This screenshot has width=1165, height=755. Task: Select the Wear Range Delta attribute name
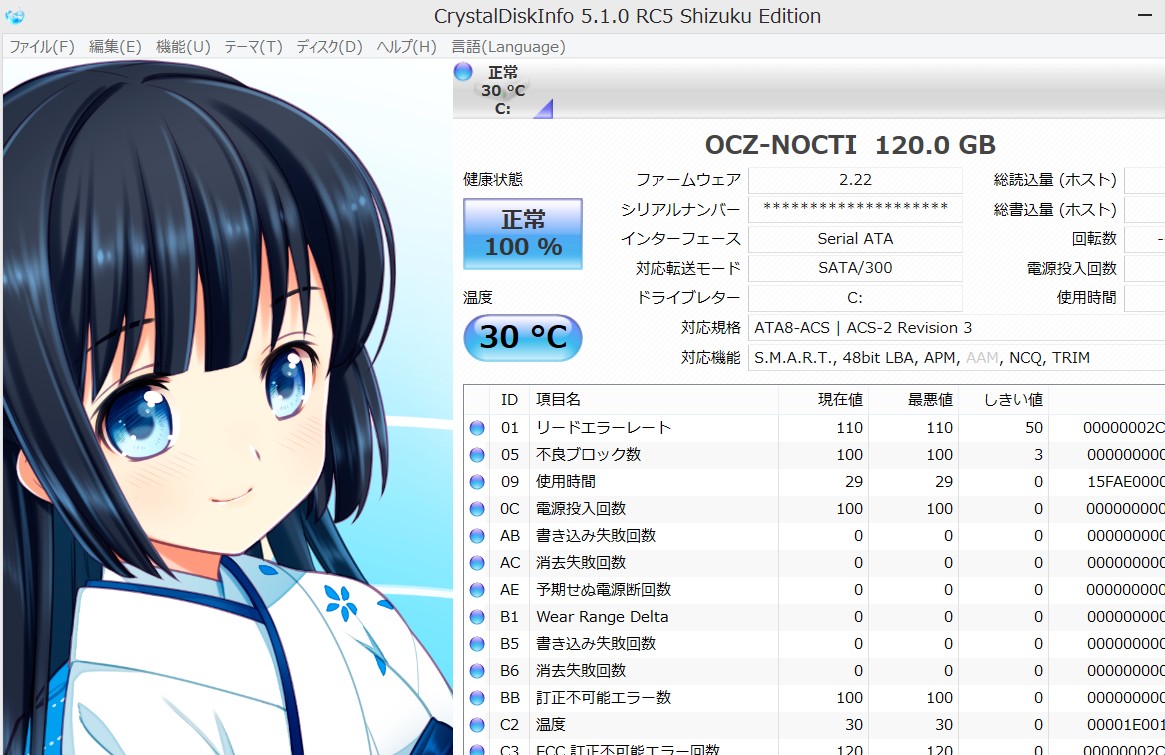coord(602,617)
